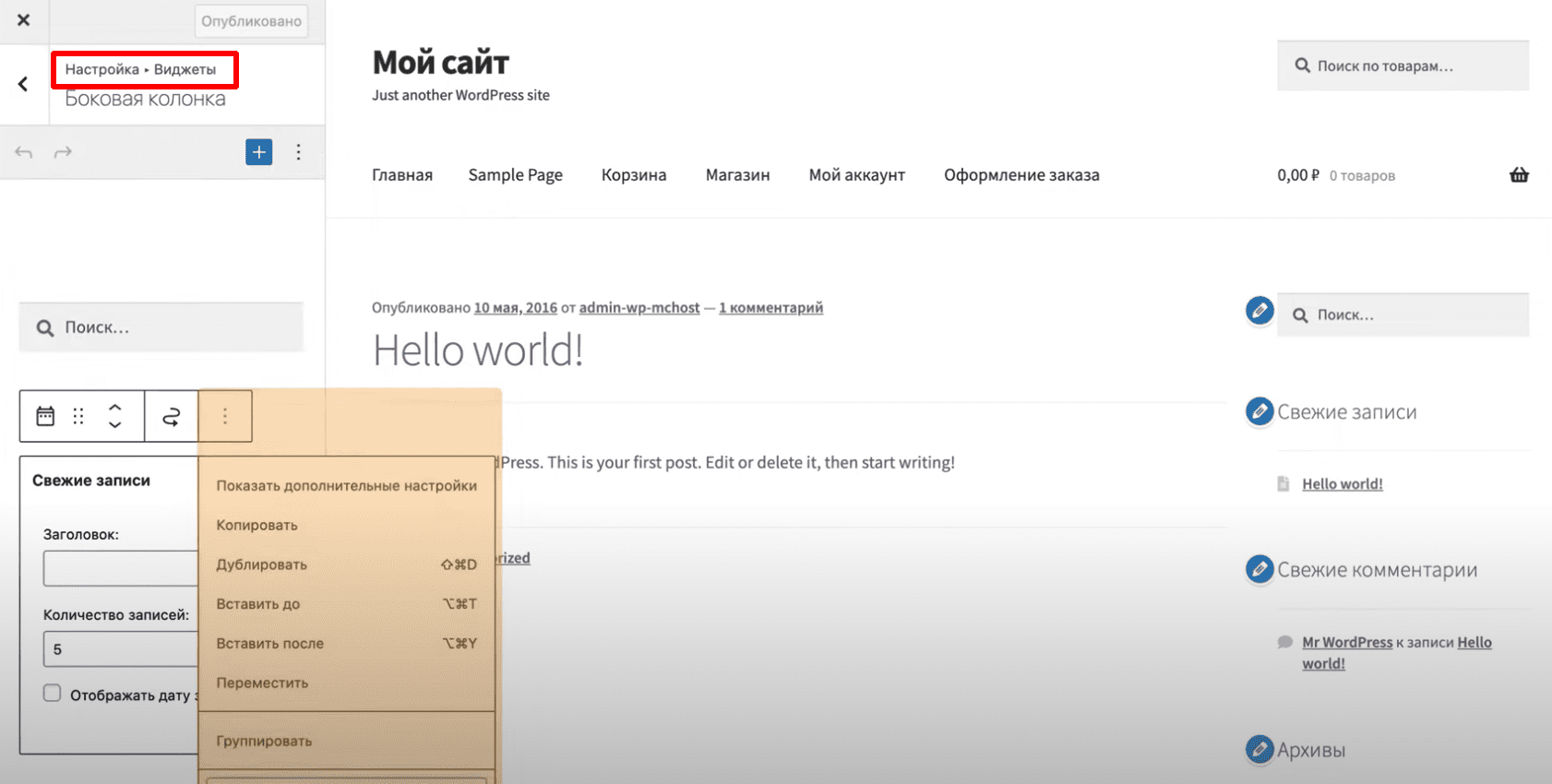This screenshot has width=1552, height=784.
Task: Add a block with the blue plus button
Action: [x=259, y=152]
